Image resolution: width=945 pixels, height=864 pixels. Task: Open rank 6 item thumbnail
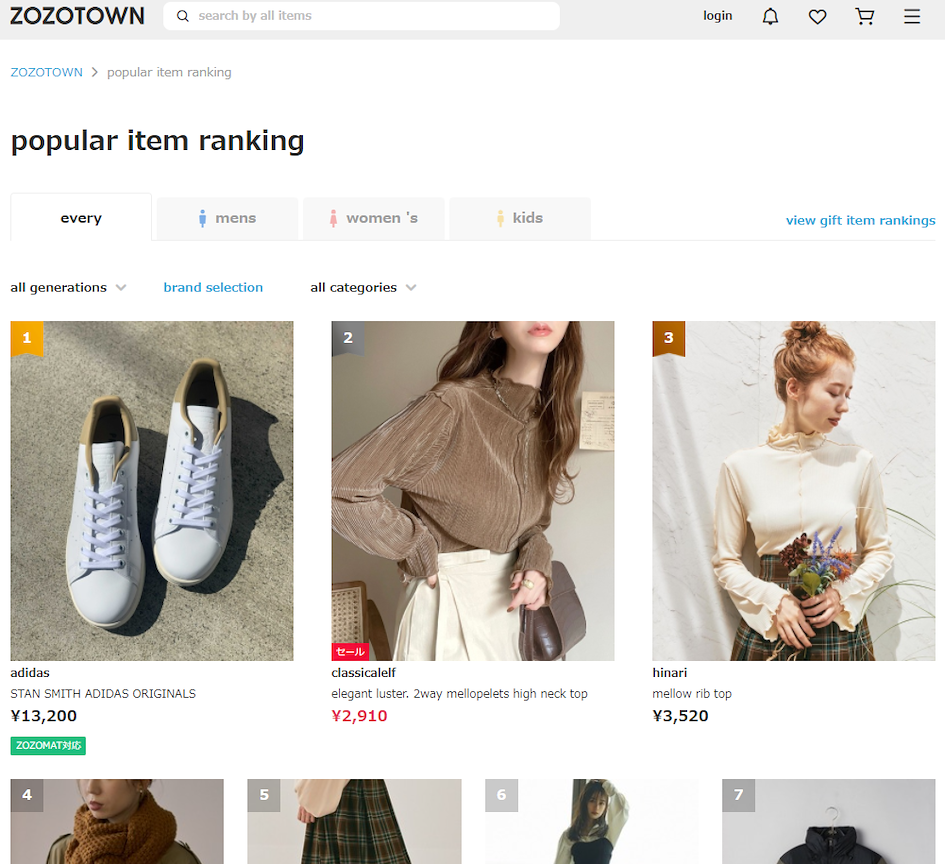pos(592,821)
